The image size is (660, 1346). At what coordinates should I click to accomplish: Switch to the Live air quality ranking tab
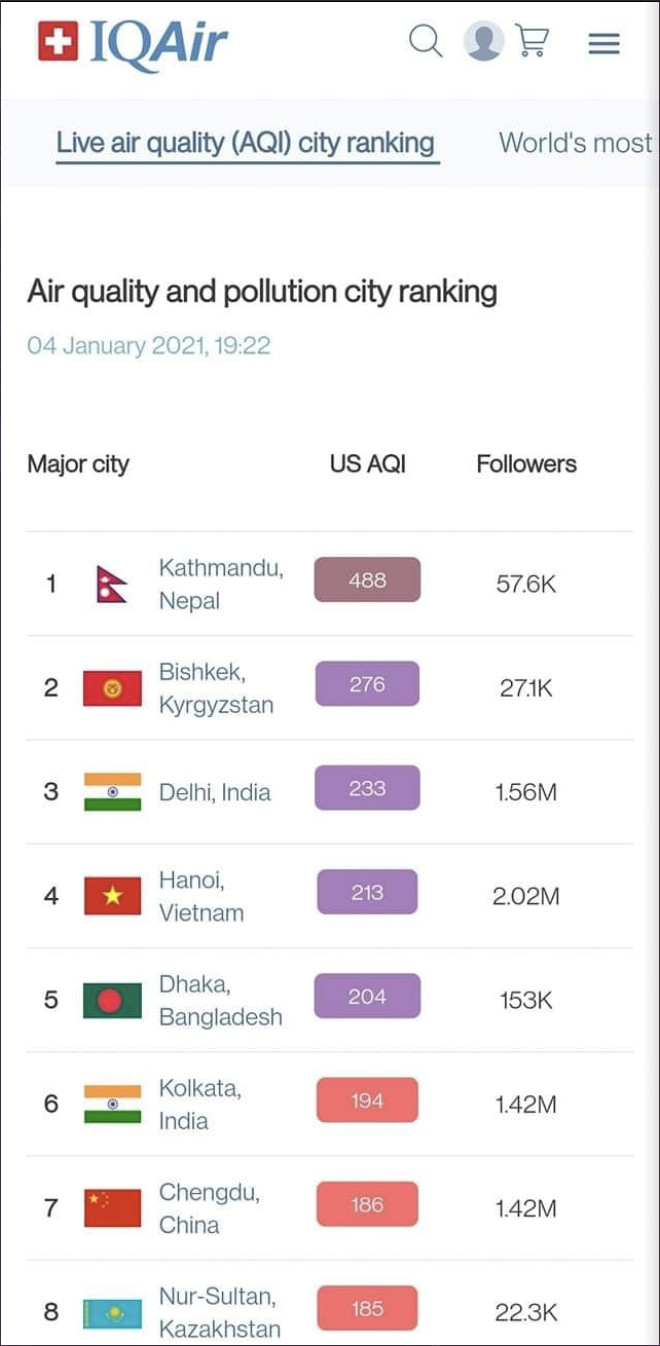(x=246, y=143)
